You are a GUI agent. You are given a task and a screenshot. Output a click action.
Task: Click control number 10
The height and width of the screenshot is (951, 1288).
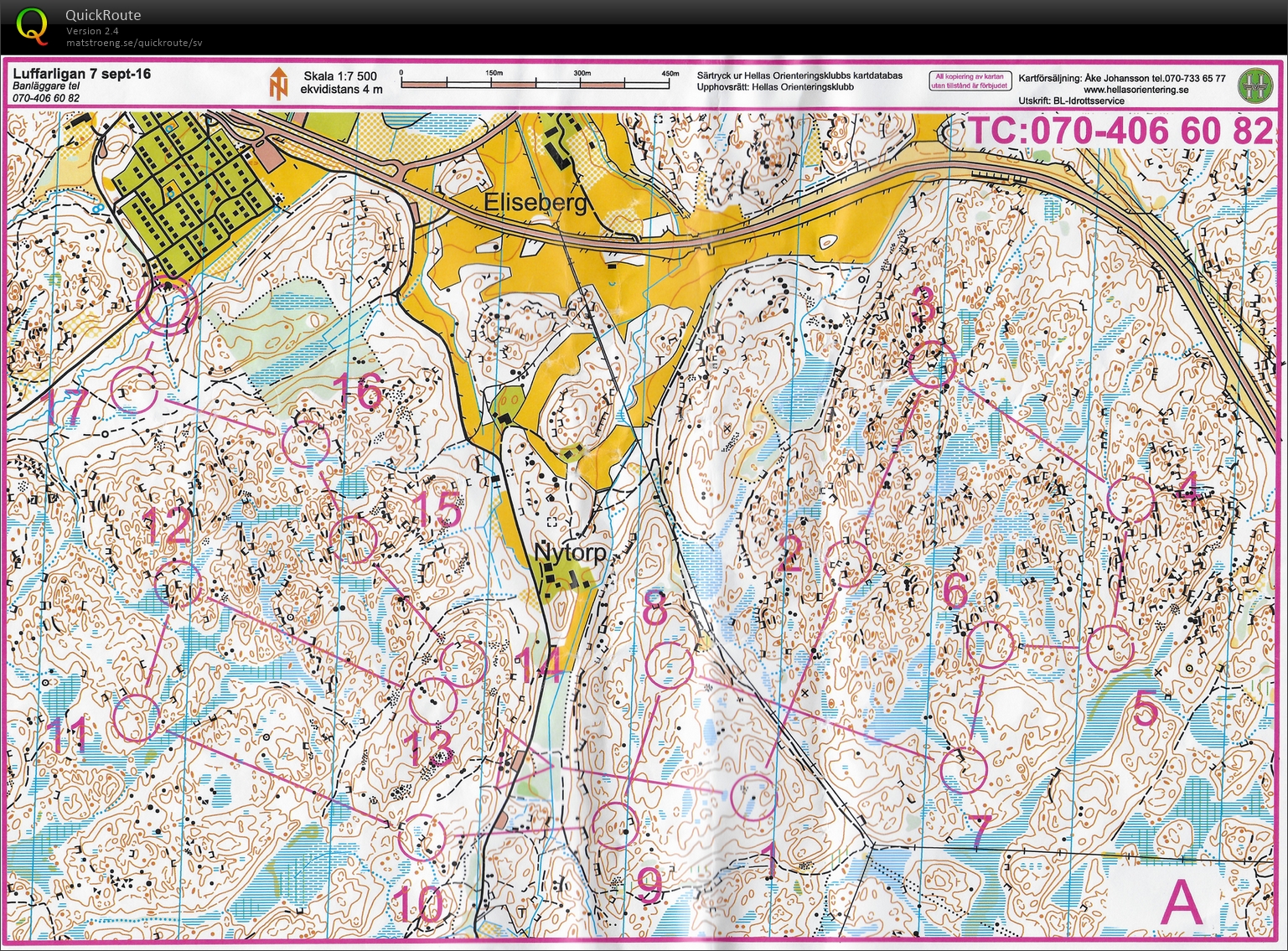pyautogui.click(x=418, y=906)
